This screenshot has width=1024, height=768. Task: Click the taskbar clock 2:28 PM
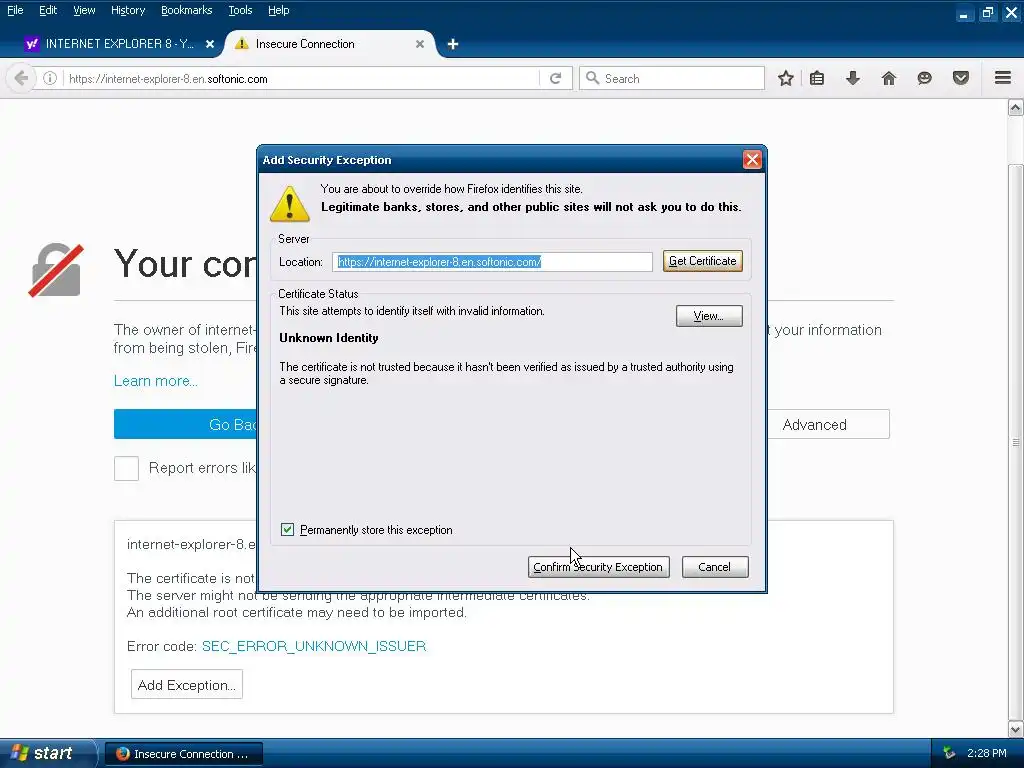pyautogui.click(x=987, y=753)
